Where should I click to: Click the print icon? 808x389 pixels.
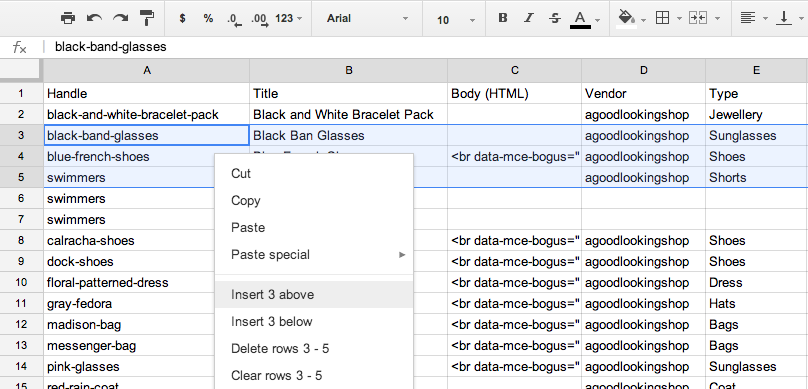click(x=68, y=19)
